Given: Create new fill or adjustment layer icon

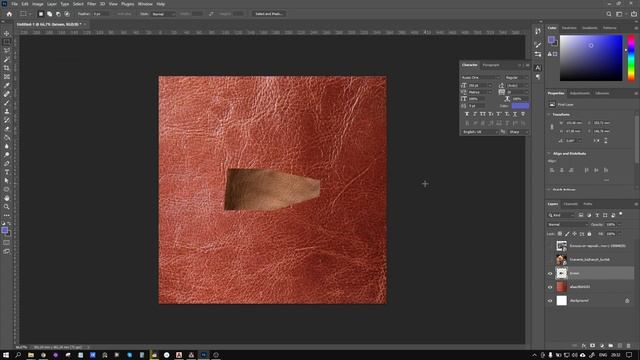Looking at the screenshot, I should click(x=602, y=346).
